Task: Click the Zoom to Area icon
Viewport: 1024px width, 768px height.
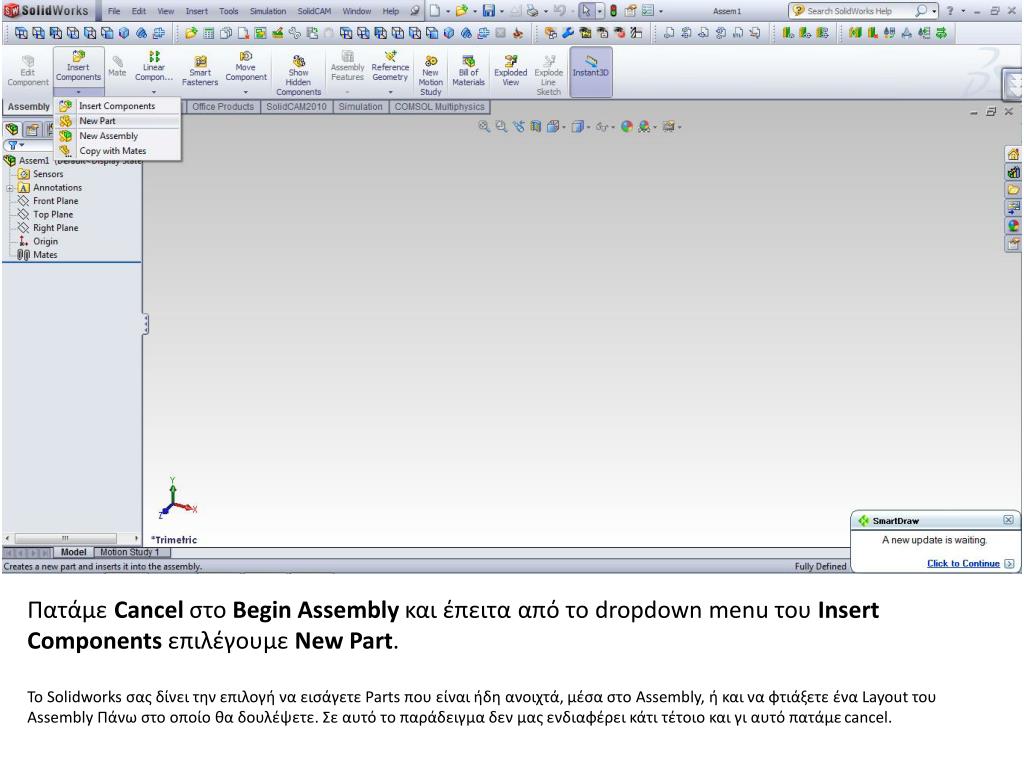Action: pyautogui.click(x=501, y=127)
